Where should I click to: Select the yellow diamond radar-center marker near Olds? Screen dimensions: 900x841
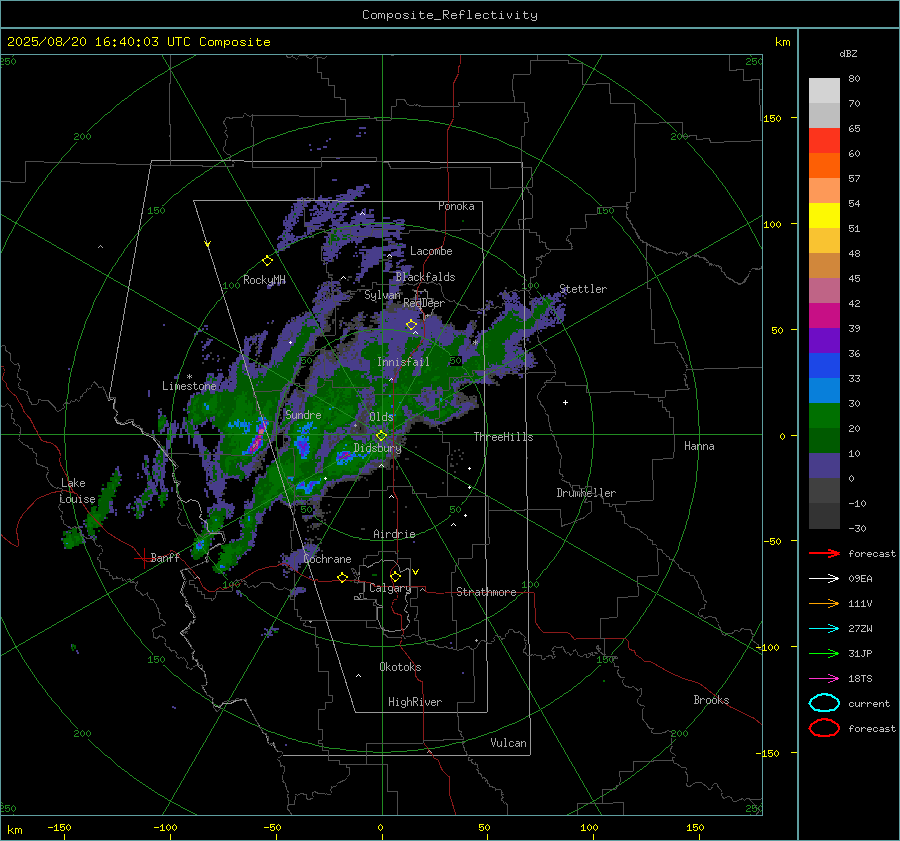tap(381, 436)
